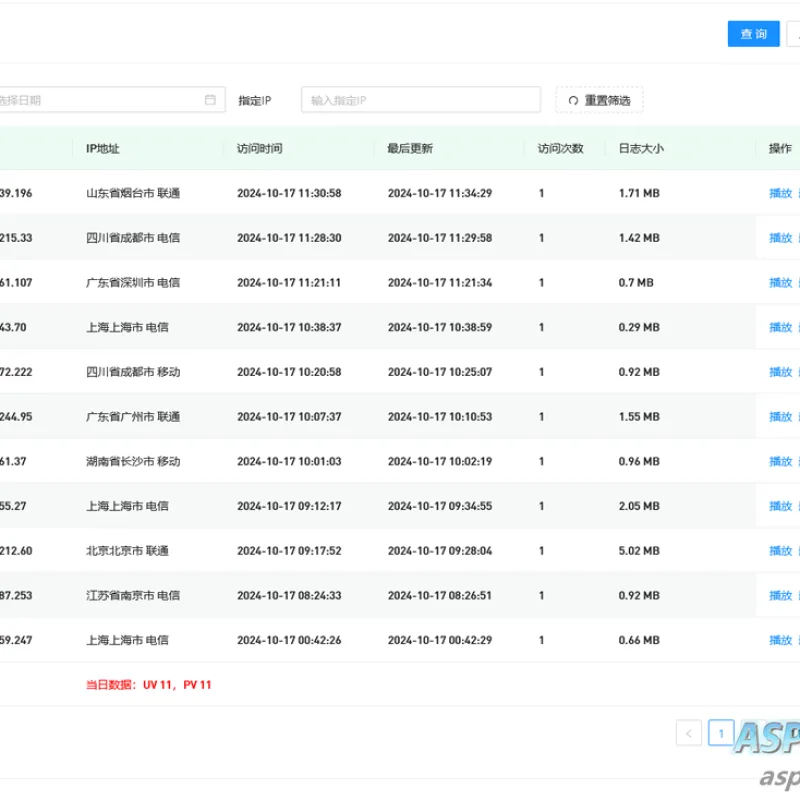Focus the 输入指定IP input field
Viewport: 800px width, 800px height.
click(x=421, y=100)
